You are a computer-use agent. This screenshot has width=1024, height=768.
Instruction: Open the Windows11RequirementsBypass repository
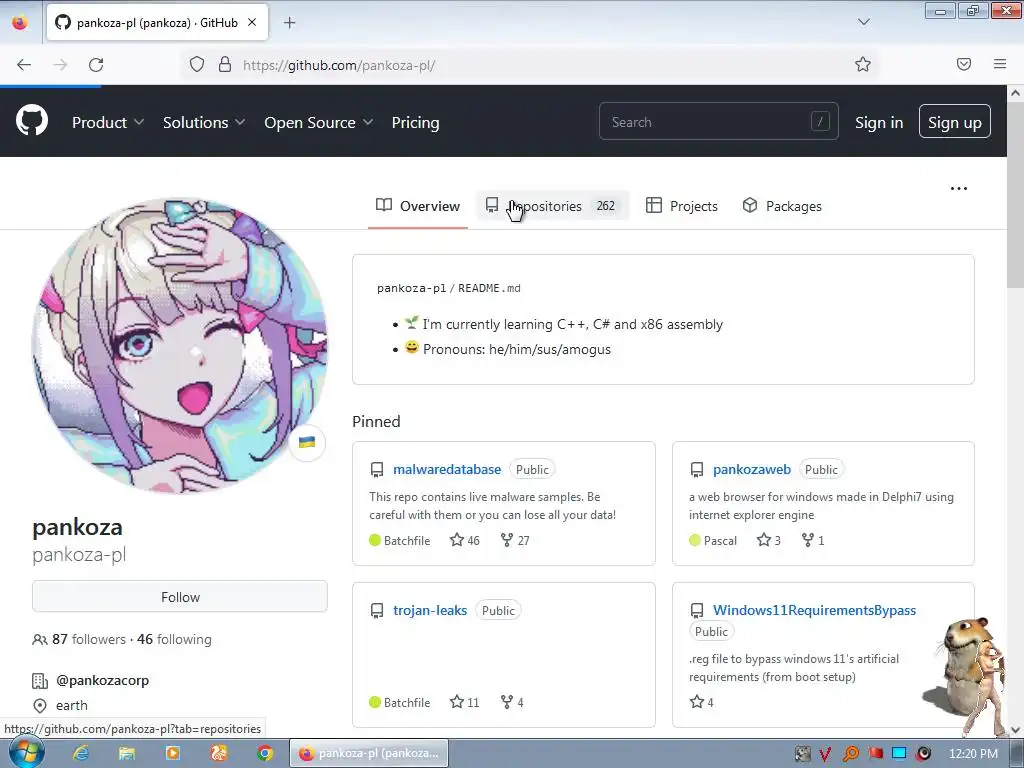pyautogui.click(x=814, y=610)
